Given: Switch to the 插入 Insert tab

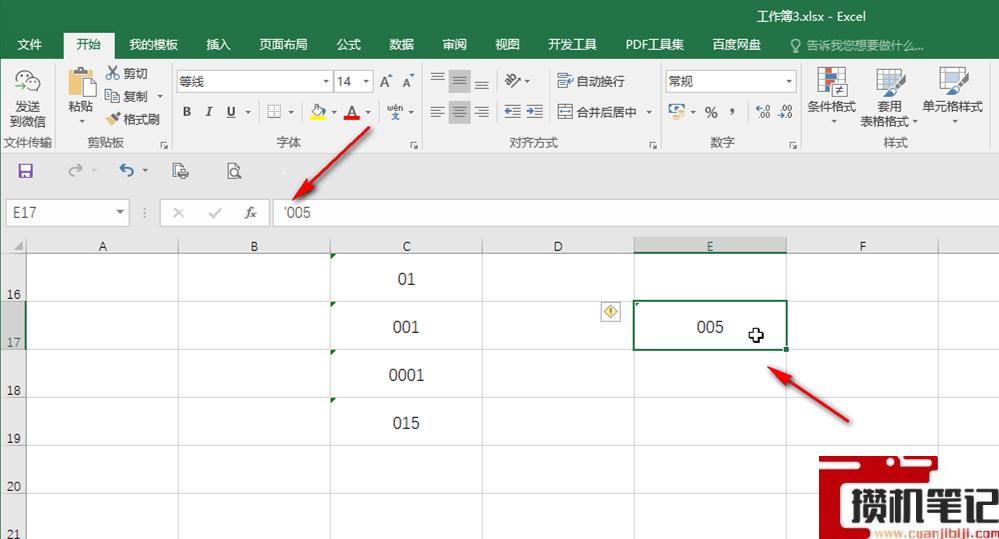Looking at the screenshot, I should click(218, 44).
